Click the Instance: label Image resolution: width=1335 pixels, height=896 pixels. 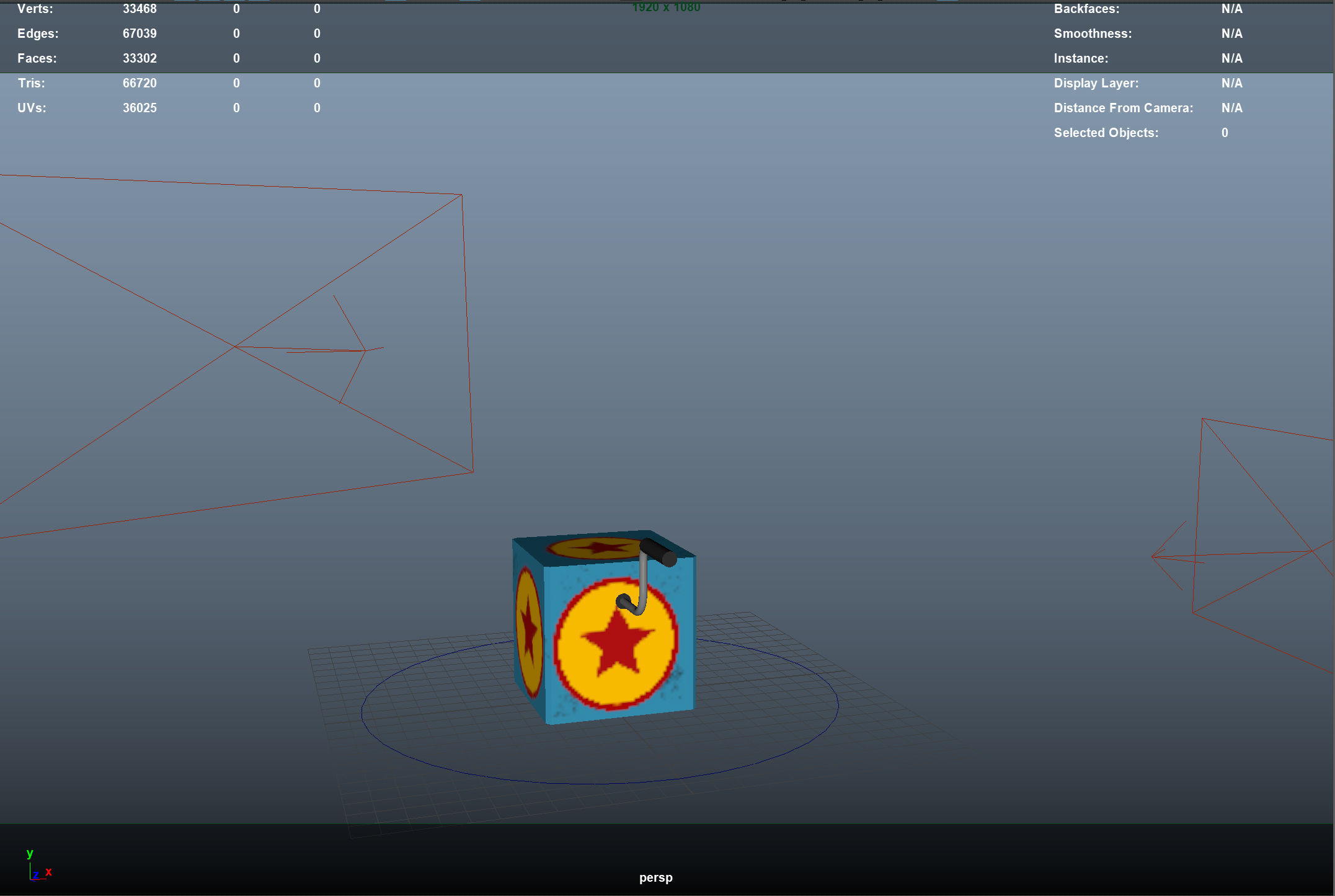point(1081,58)
